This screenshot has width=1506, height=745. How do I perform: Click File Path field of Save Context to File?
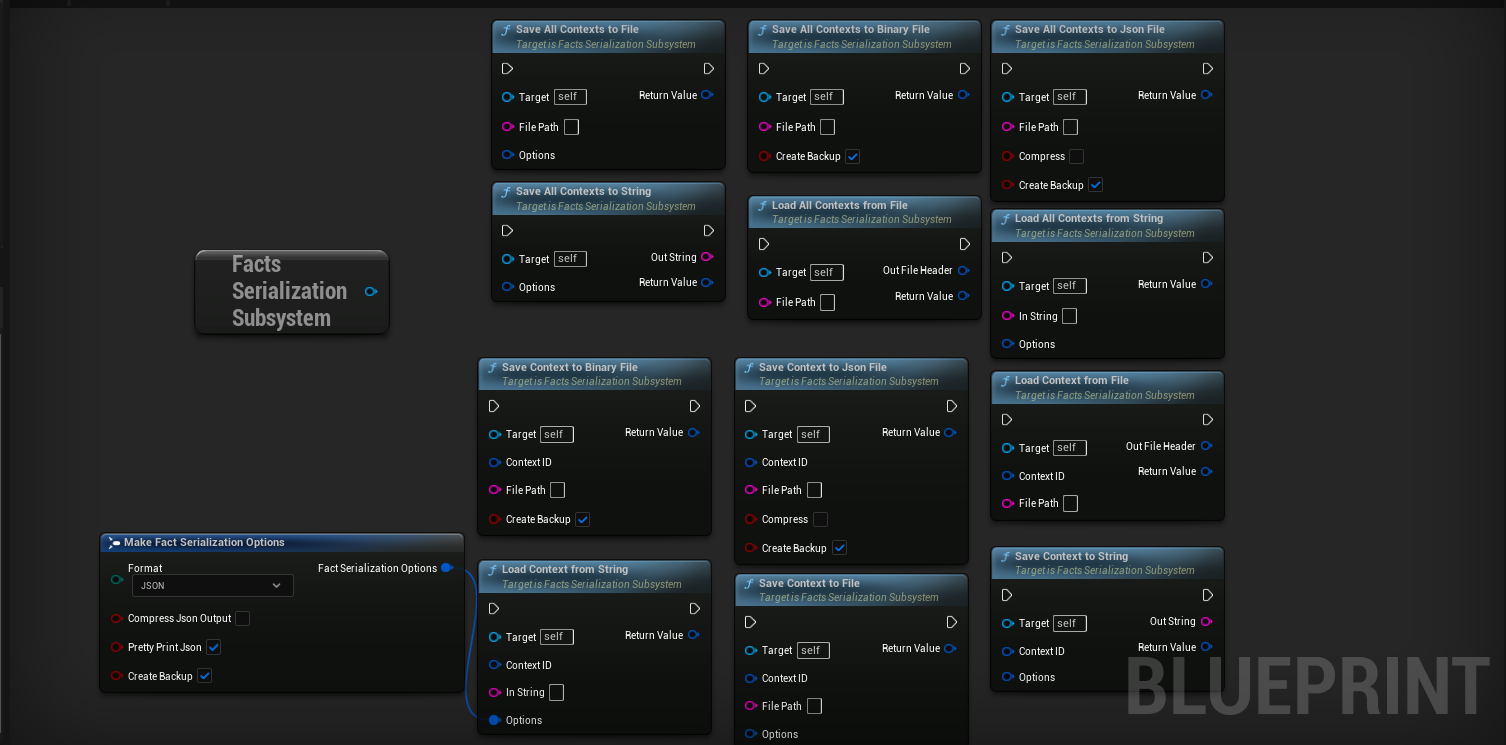pyautogui.click(x=814, y=706)
